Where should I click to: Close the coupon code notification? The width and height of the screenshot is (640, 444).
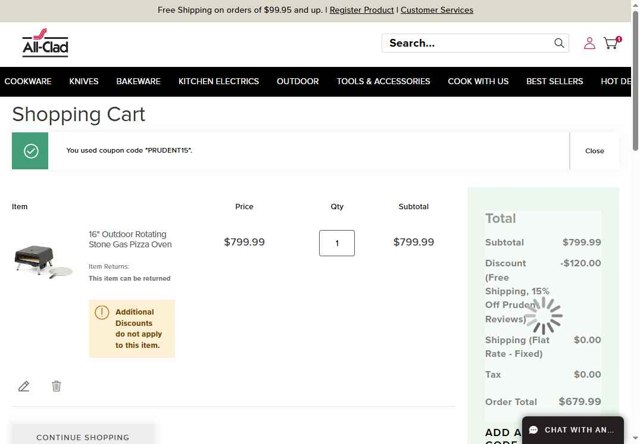[594, 151]
